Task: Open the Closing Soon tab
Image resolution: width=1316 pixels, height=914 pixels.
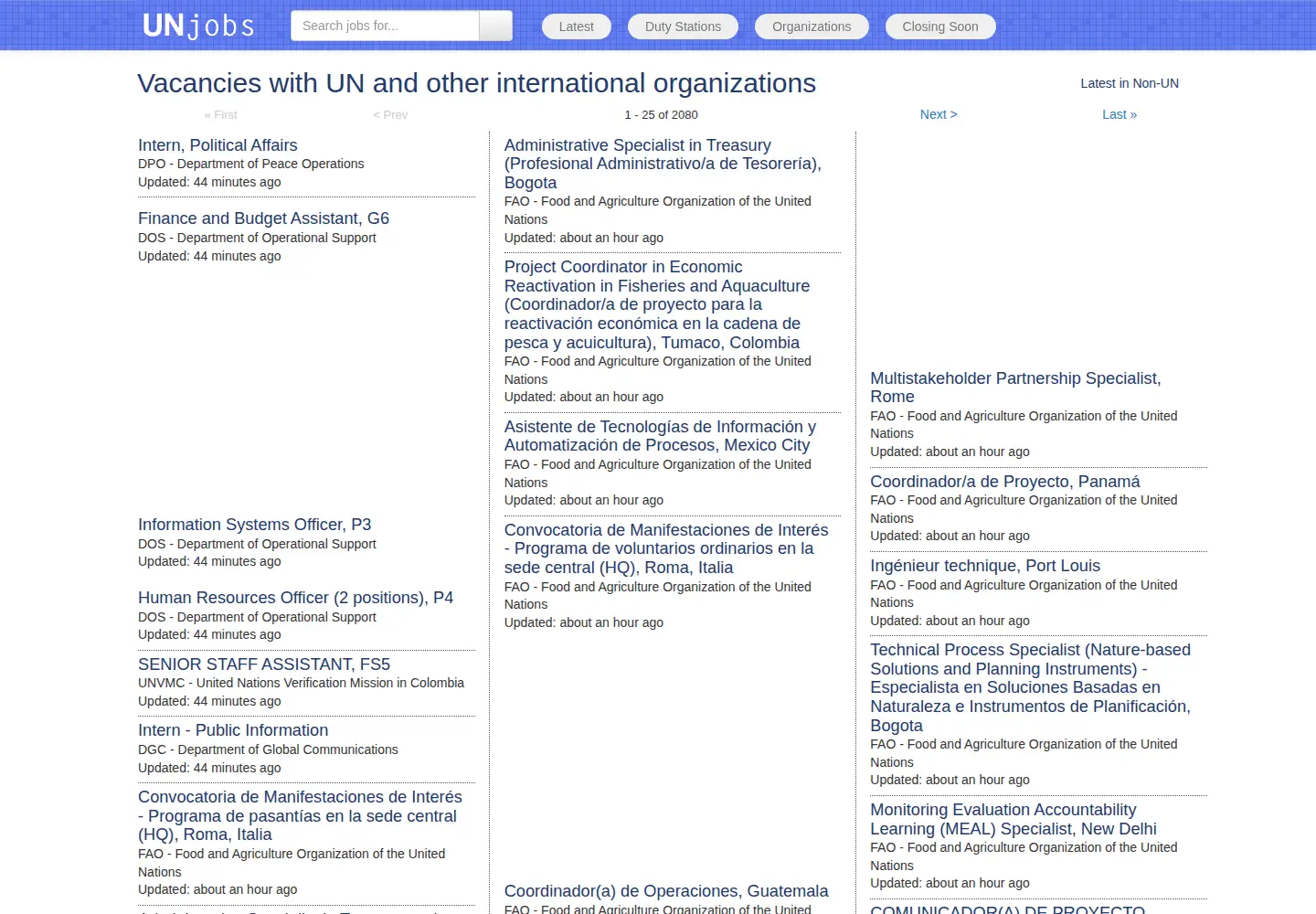Action: coord(940,27)
